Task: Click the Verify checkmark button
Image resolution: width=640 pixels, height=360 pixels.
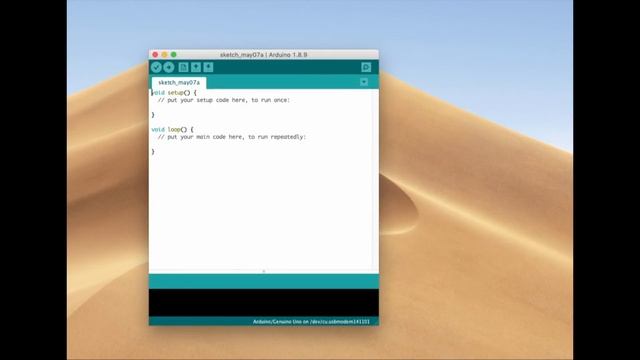Action: [x=156, y=67]
